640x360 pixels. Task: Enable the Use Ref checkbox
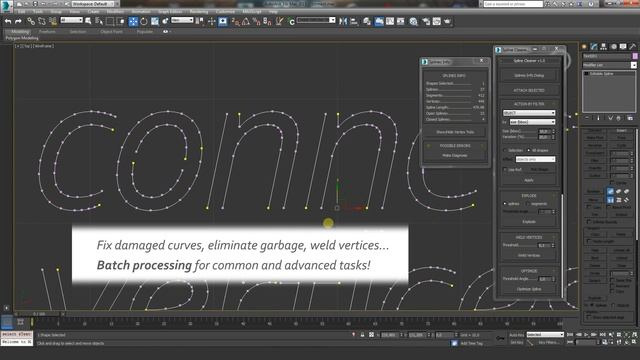click(x=505, y=169)
